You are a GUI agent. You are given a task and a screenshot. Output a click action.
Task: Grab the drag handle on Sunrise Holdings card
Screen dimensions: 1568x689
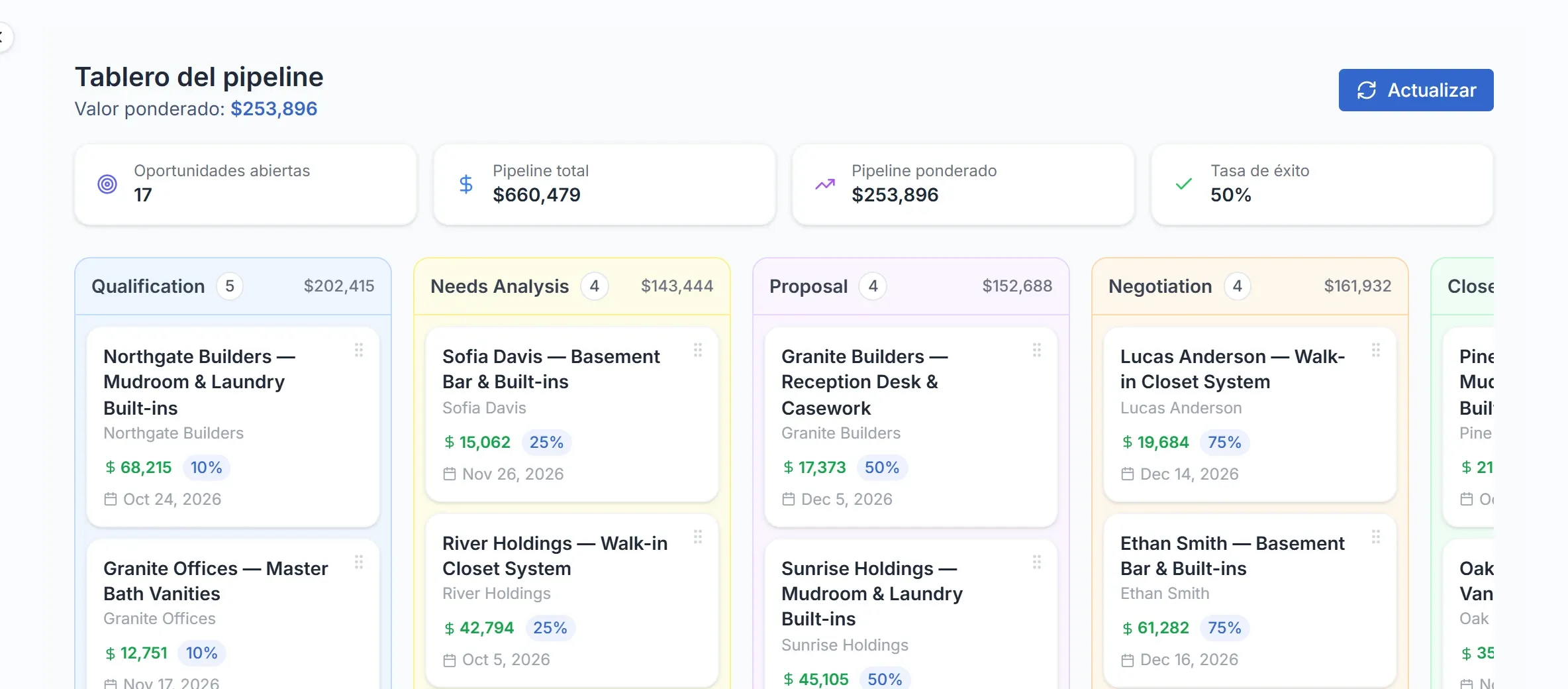[x=1037, y=562]
